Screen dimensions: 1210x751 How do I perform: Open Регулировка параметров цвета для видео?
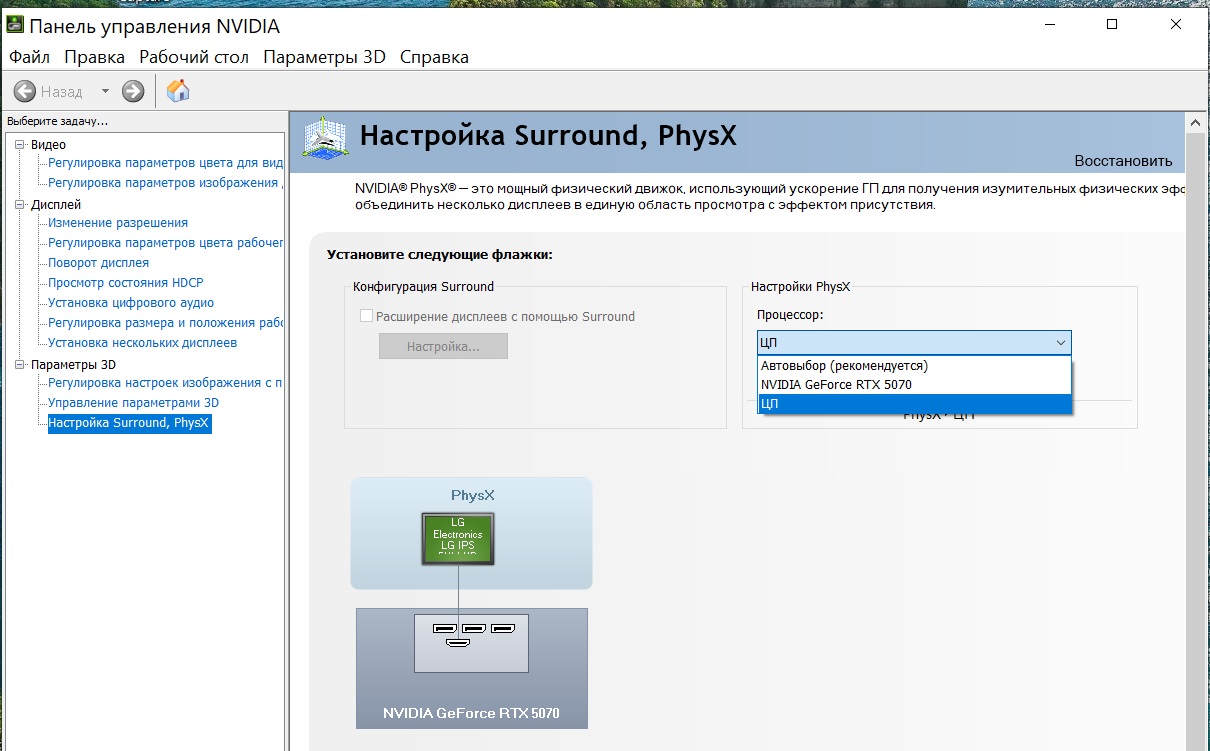point(166,163)
